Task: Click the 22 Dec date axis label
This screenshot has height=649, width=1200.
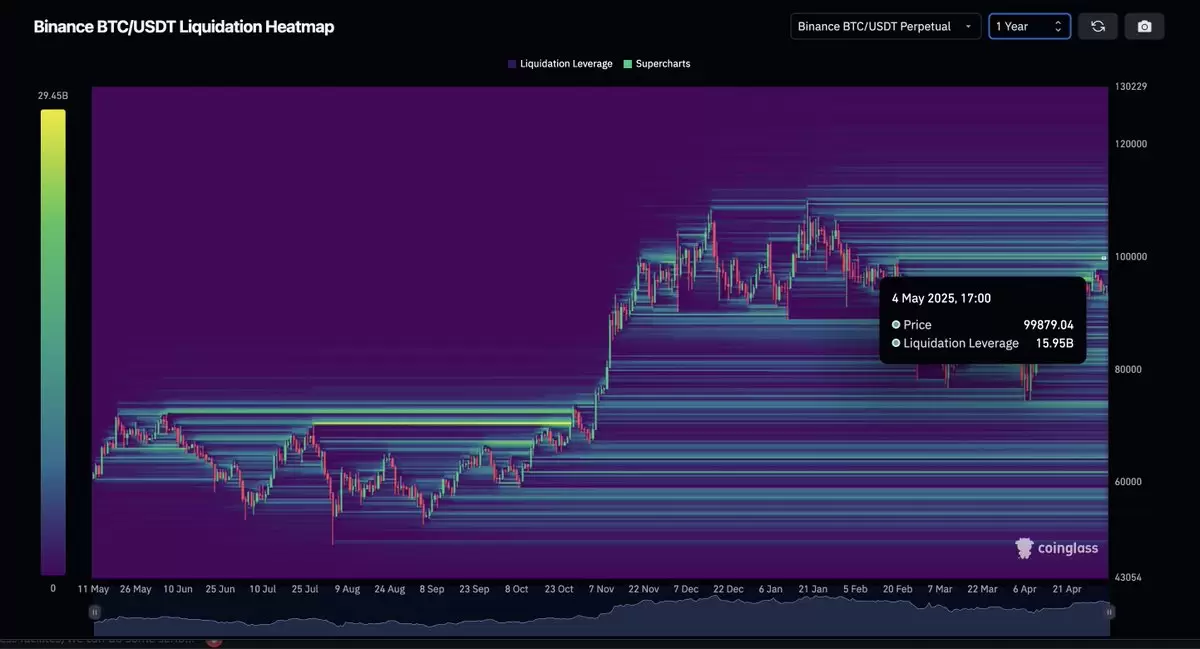Action: click(x=728, y=590)
